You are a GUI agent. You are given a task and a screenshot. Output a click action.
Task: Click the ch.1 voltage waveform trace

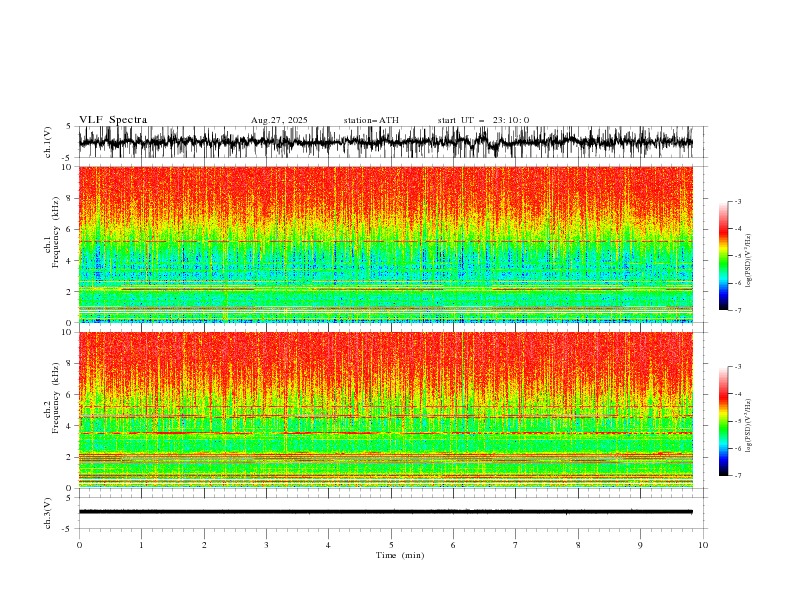coord(386,142)
